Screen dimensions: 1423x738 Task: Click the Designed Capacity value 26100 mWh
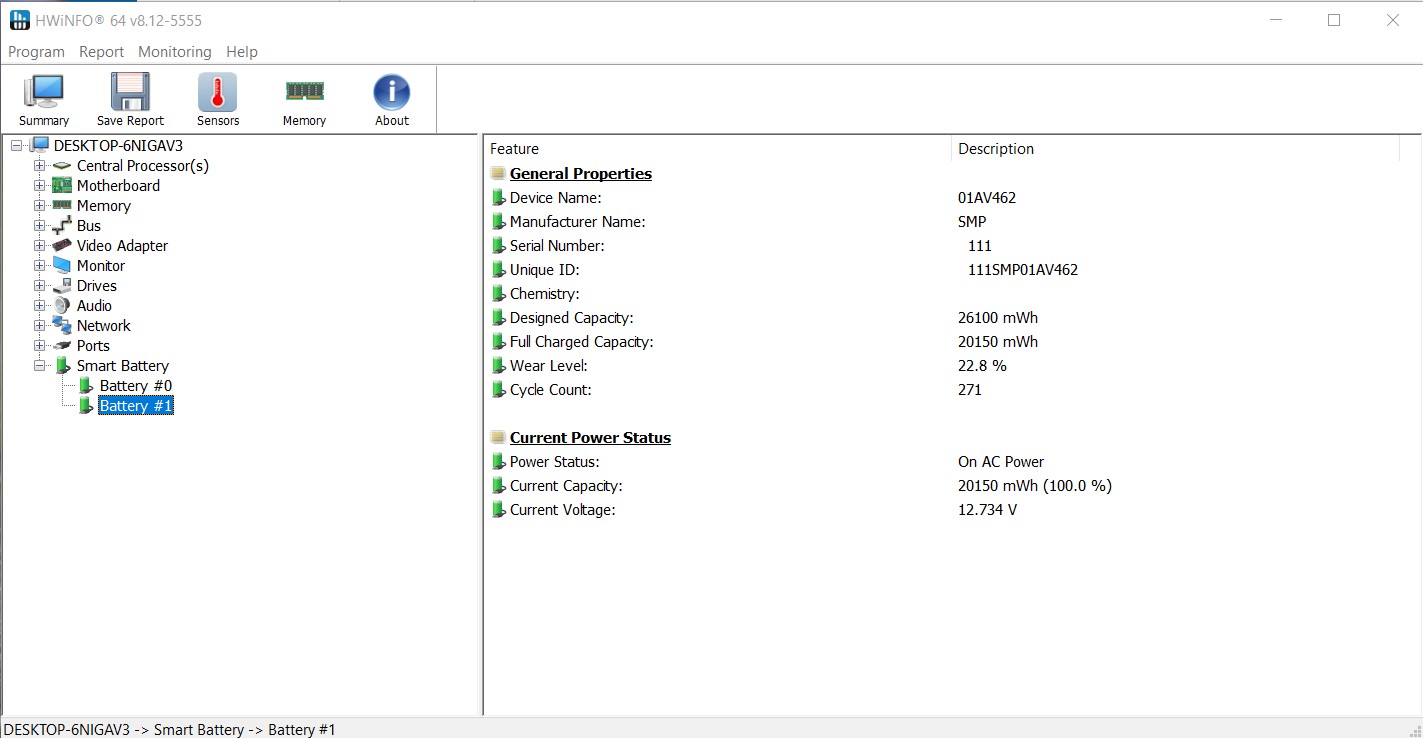[998, 318]
